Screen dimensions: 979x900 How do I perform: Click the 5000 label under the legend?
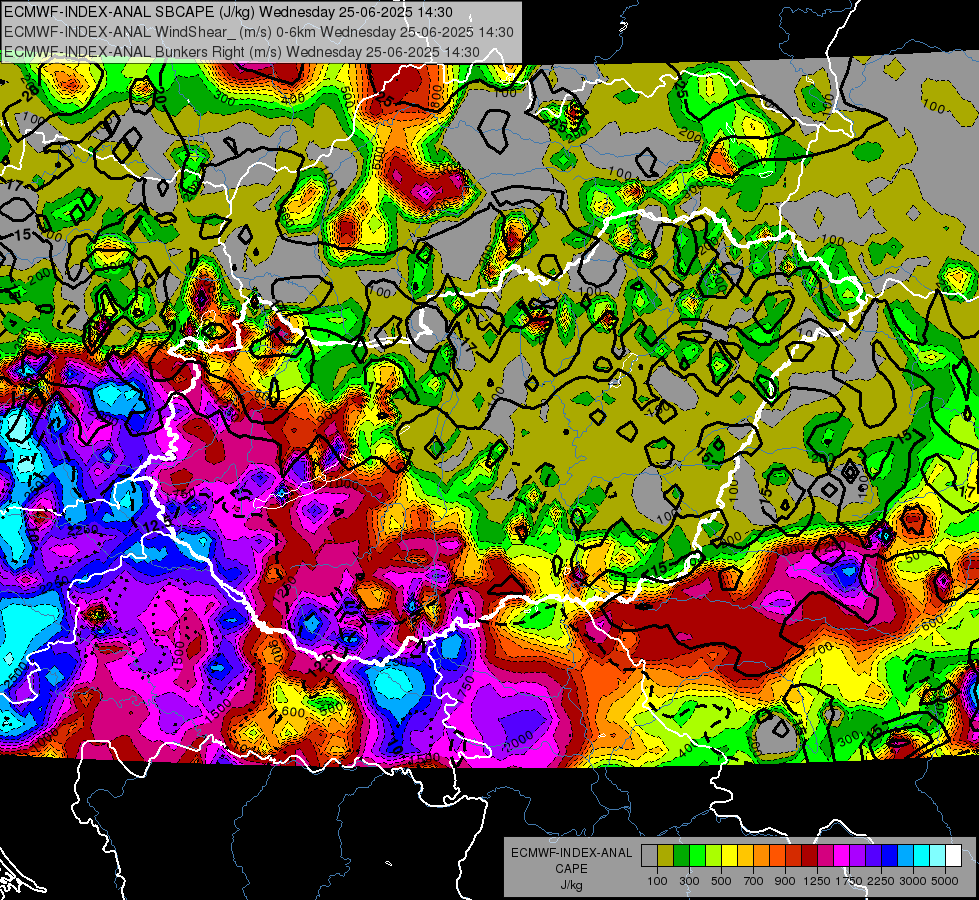click(x=945, y=881)
